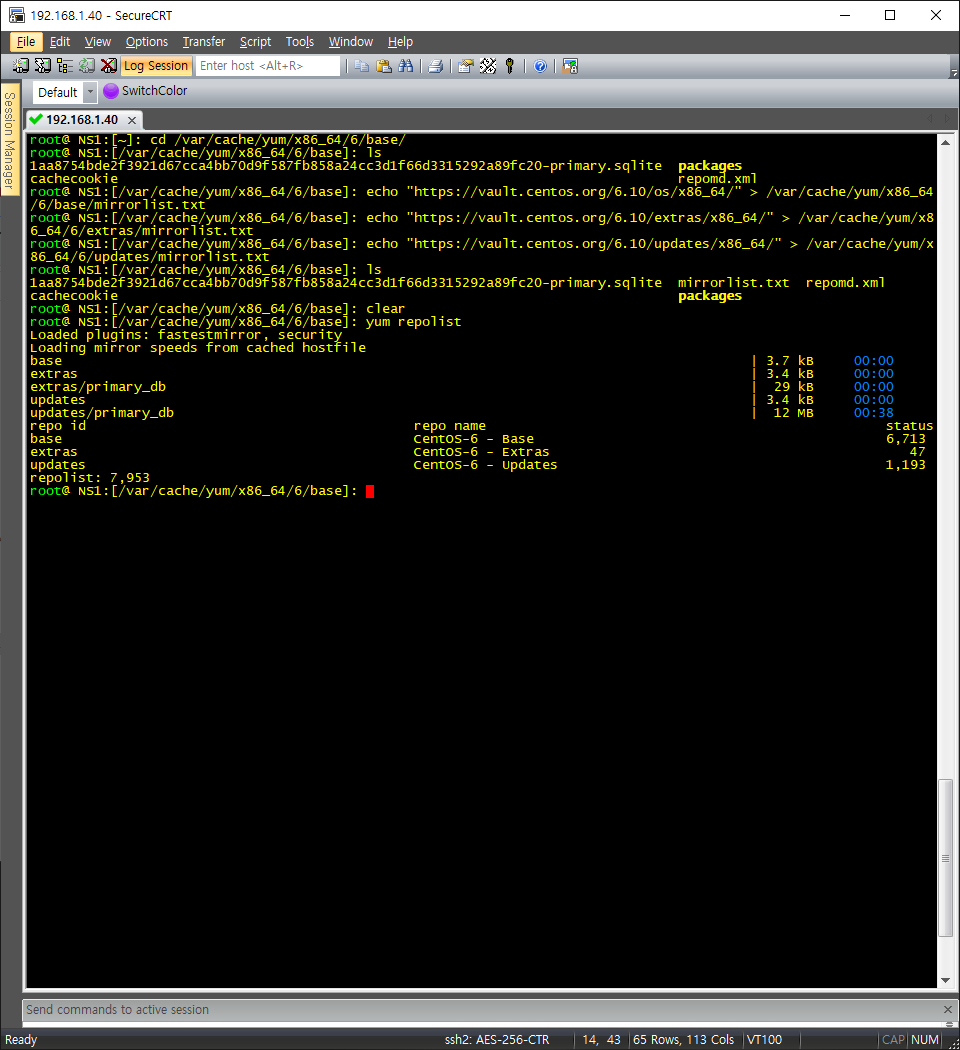Select the 192.168.1.40 session tab
The width and height of the screenshot is (960, 1050).
[82, 120]
